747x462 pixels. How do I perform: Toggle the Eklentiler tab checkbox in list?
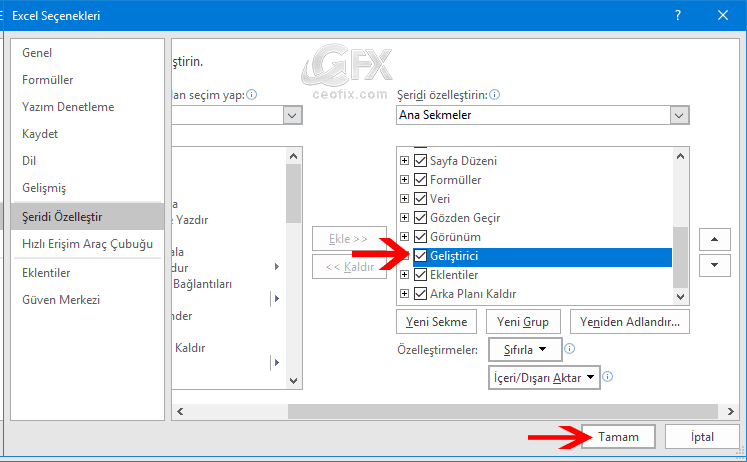[x=420, y=275]
